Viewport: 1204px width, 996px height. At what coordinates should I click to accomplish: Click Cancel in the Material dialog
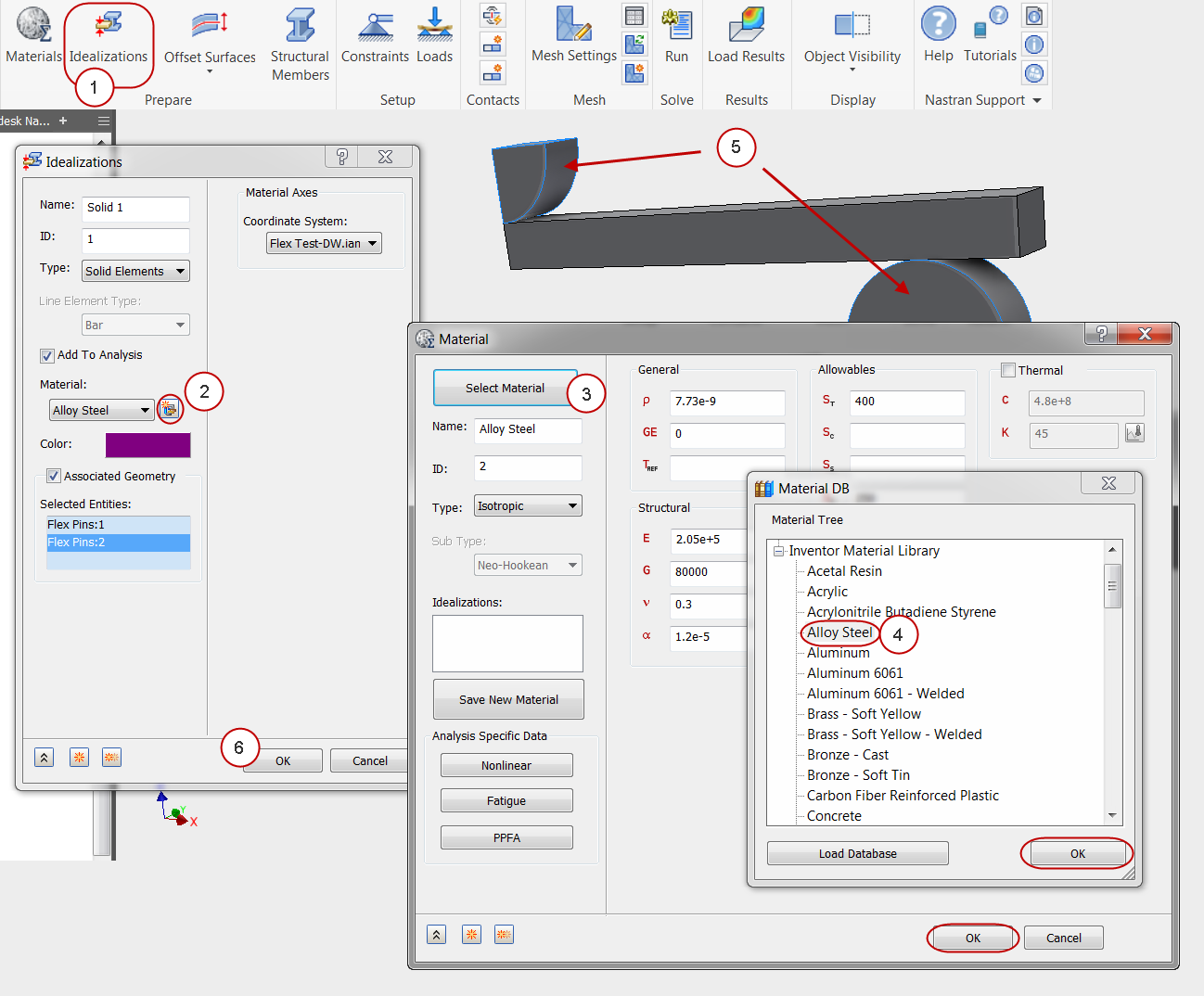[1064, 938]
